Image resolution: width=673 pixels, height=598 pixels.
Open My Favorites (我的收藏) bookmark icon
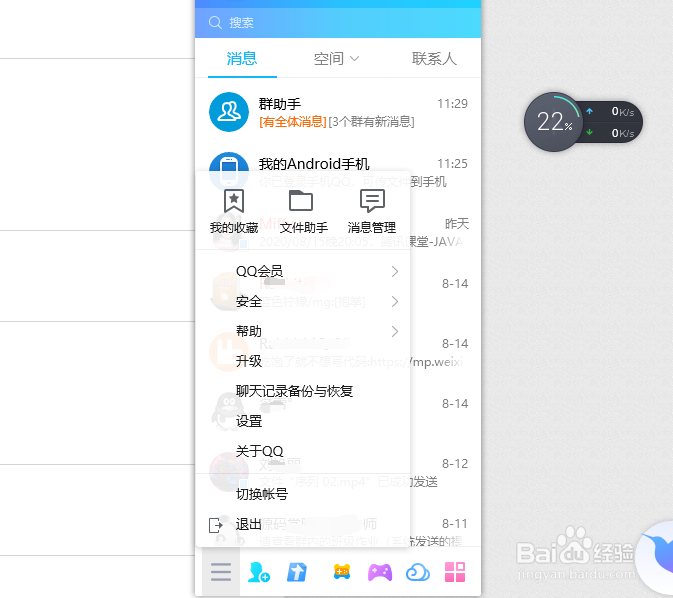pos(234,200)
